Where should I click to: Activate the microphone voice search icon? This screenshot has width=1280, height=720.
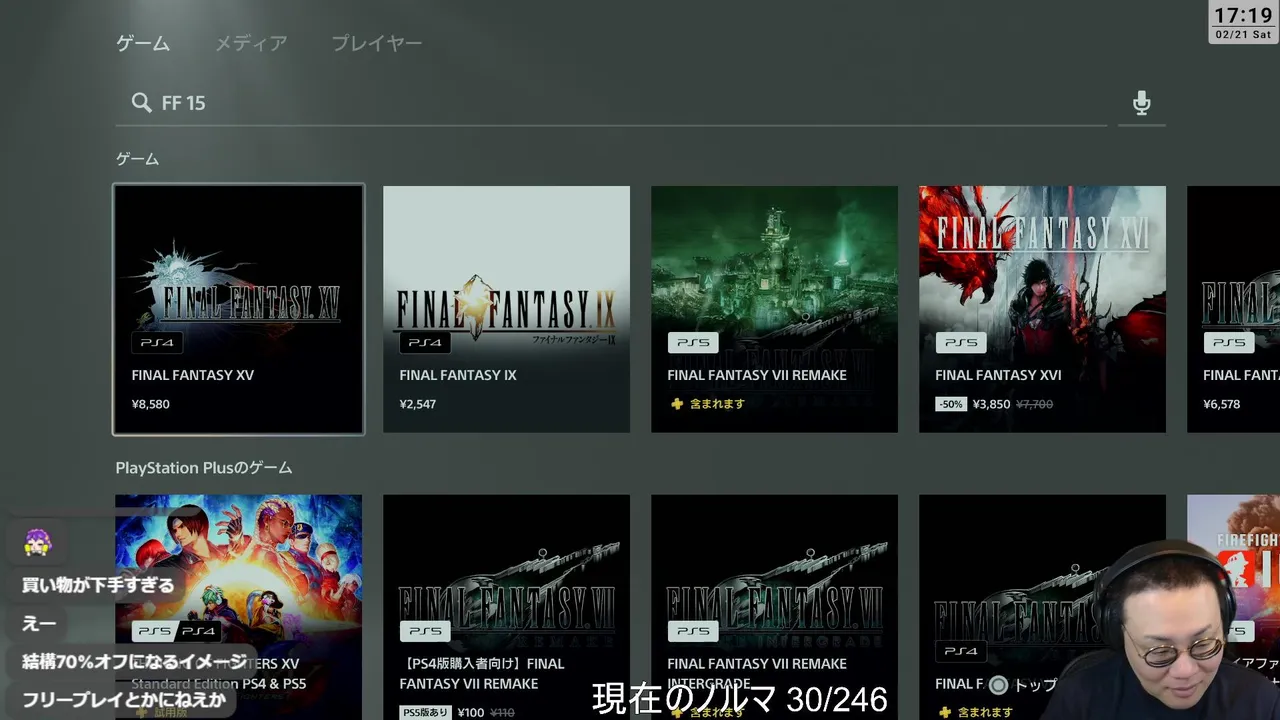pyautogui.click(x=1141, y=103)
